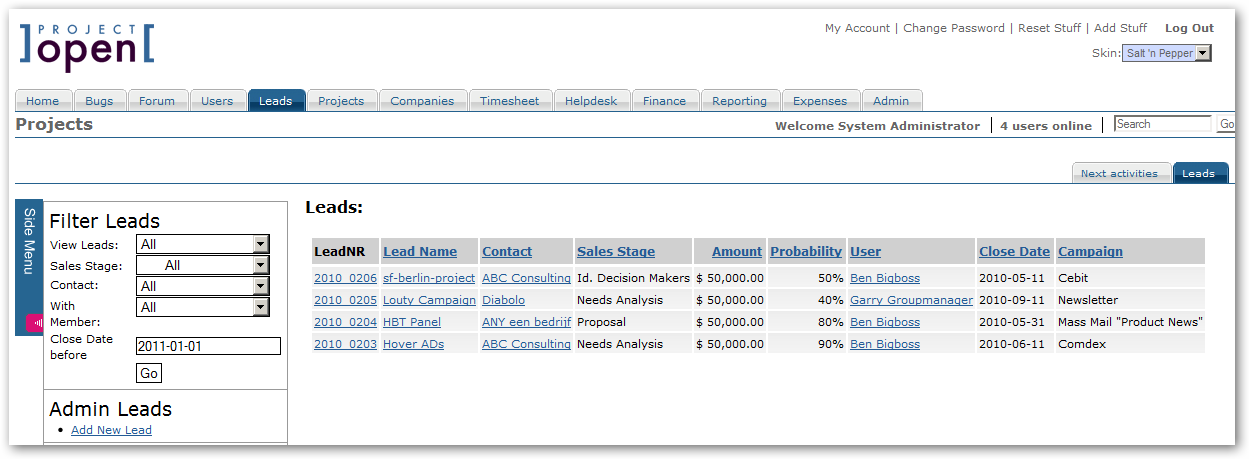Open the Timesheet tab
1249x459 pixels.
(x=509, y=101)
